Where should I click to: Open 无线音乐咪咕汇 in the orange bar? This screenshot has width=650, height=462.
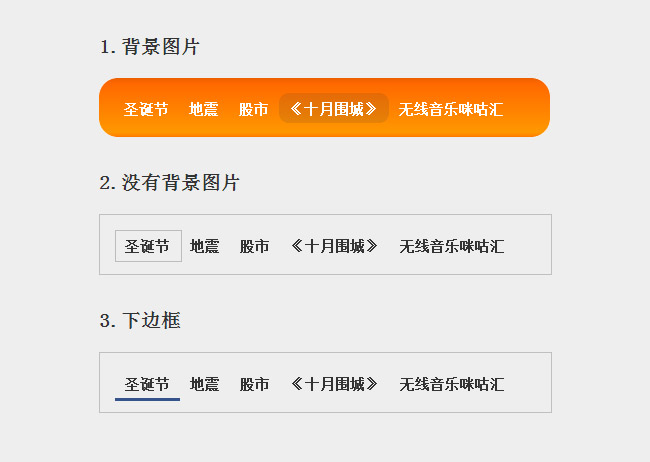coord(450,109)
